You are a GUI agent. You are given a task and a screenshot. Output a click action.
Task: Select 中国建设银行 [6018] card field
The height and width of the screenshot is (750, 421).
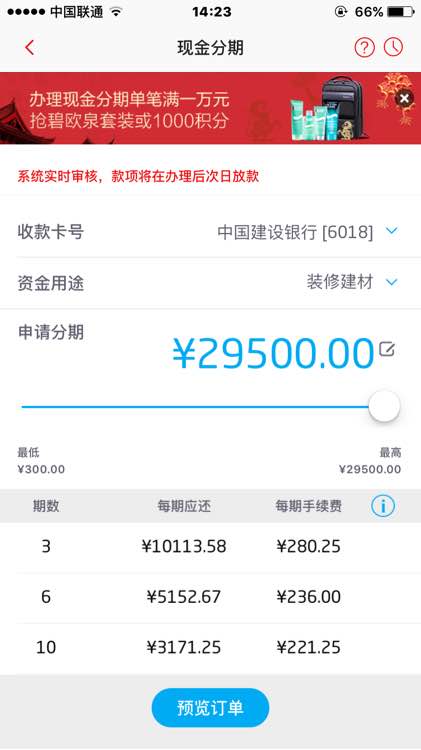point(295,232)
